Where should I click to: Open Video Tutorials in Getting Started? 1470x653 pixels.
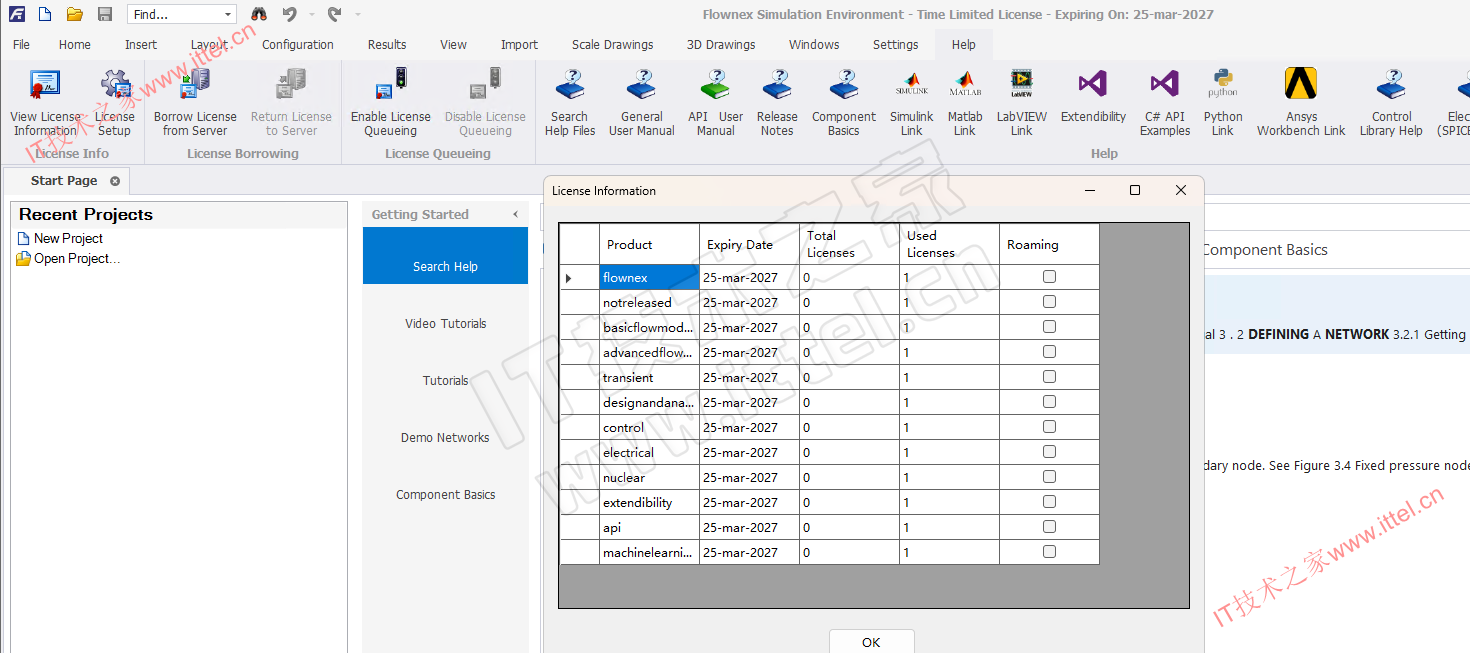coord(445,323)
